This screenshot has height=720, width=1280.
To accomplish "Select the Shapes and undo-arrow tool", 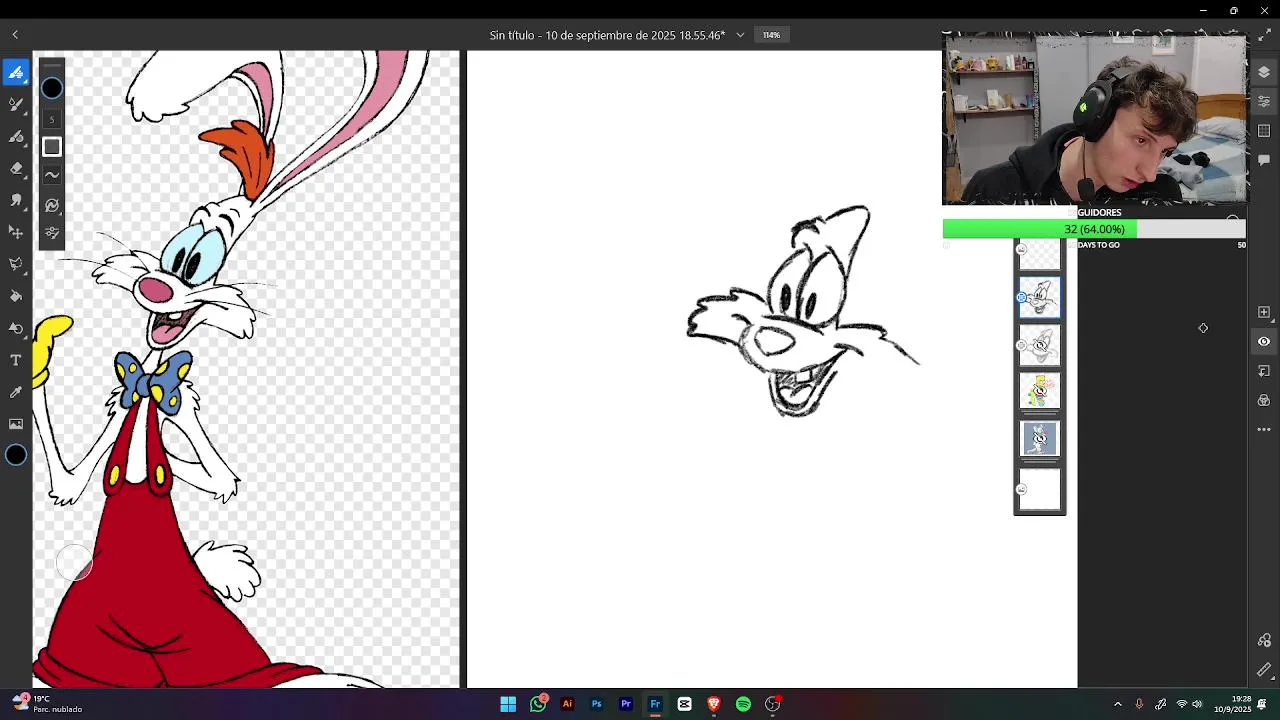I will [15, 328].
